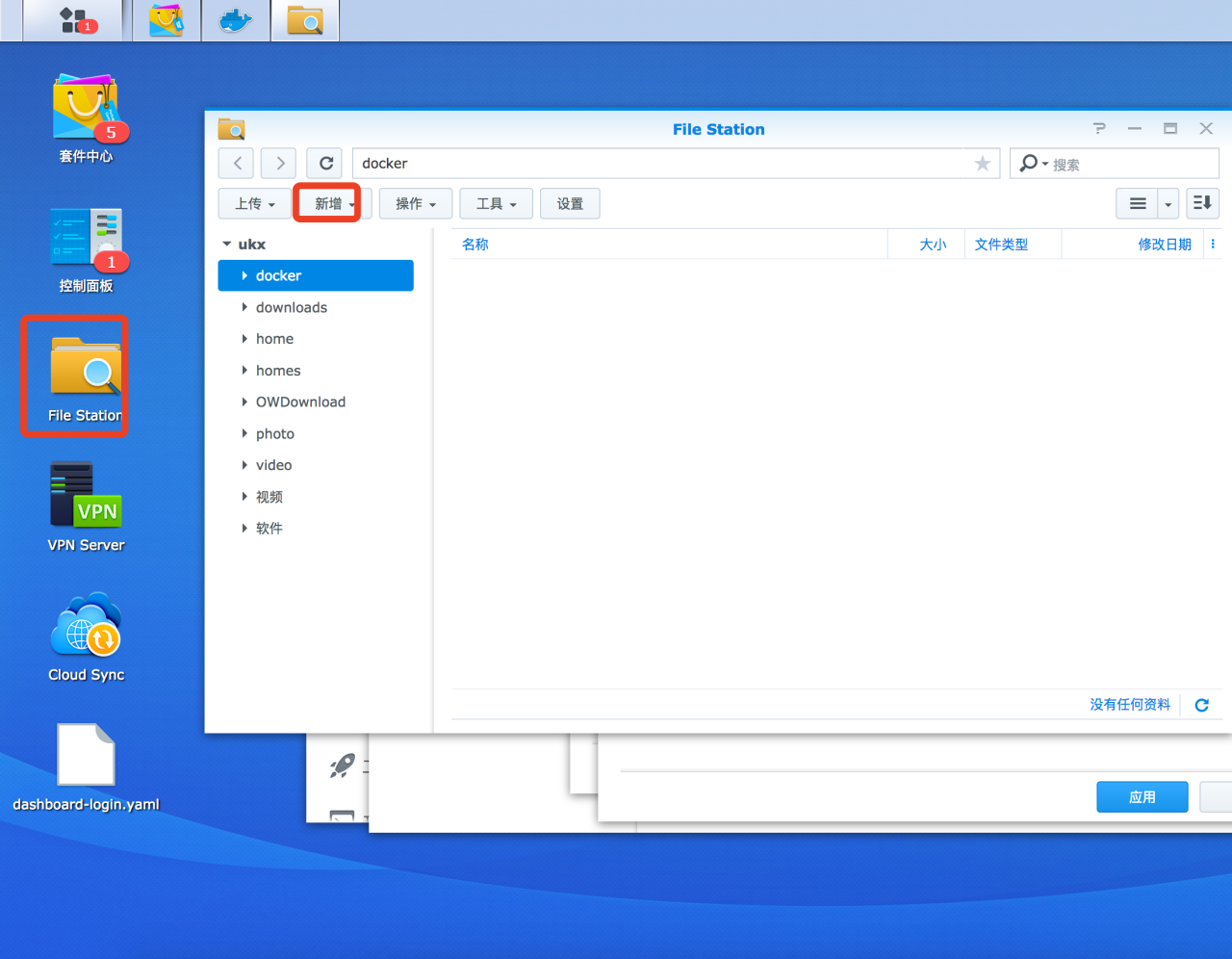The height and width of the screenshot is (959, 1232).
Task: Click the Docker icon in top taskbar
Action: [236, 20]
